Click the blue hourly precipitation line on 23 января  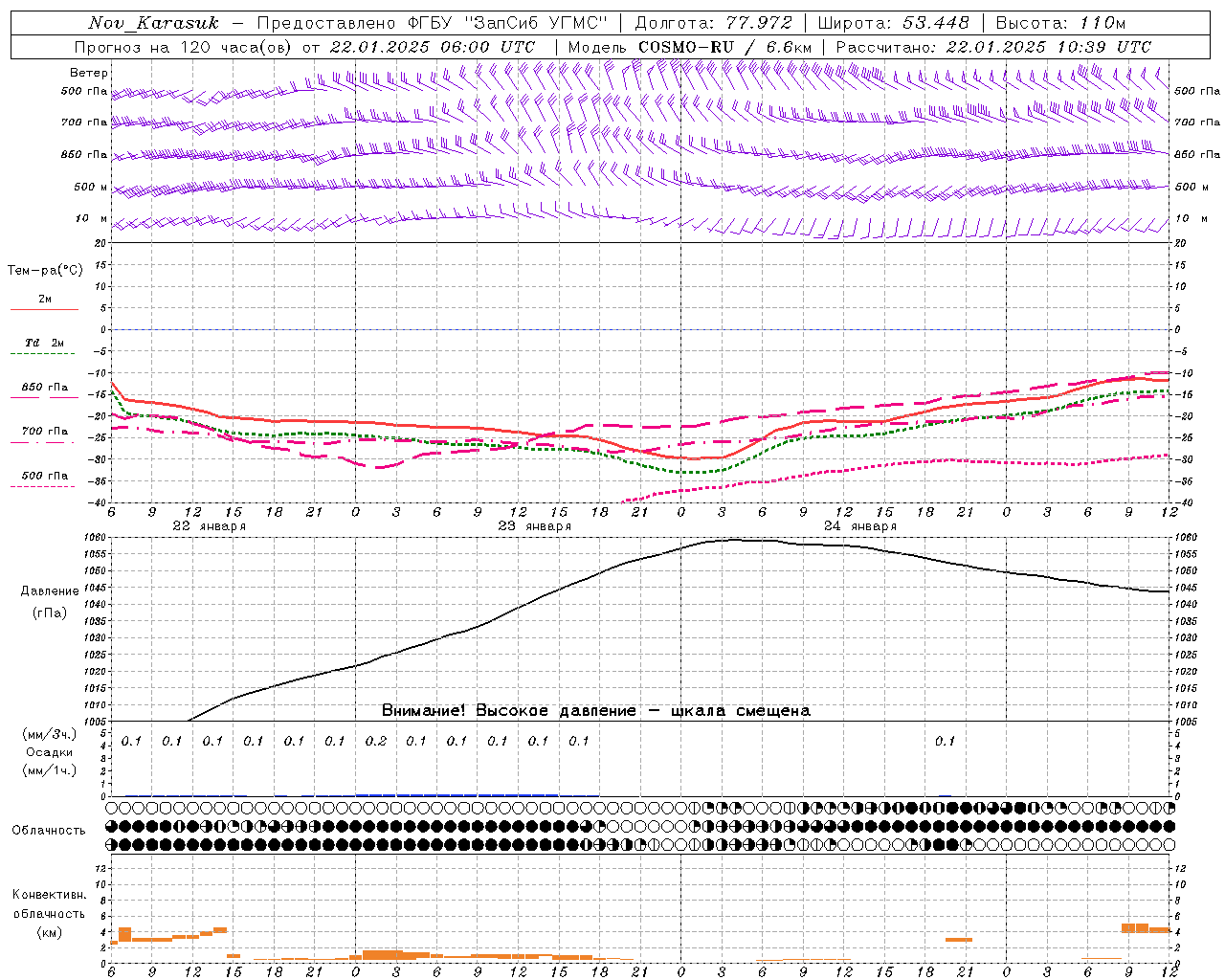[457, 794]
